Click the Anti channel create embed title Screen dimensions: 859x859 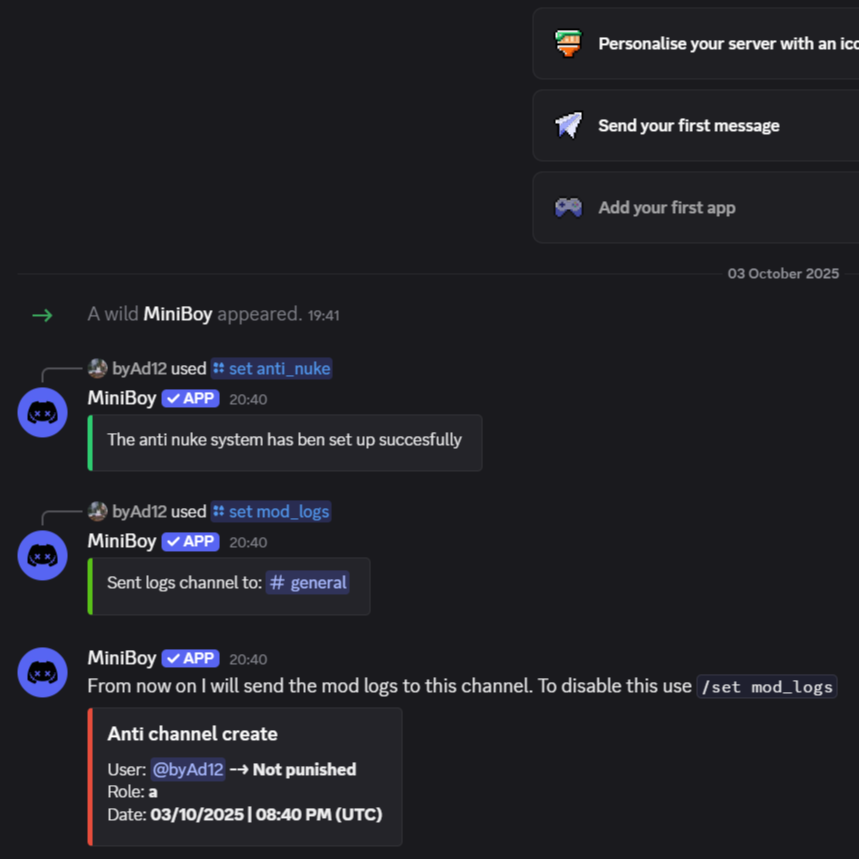tap(192, 734)
